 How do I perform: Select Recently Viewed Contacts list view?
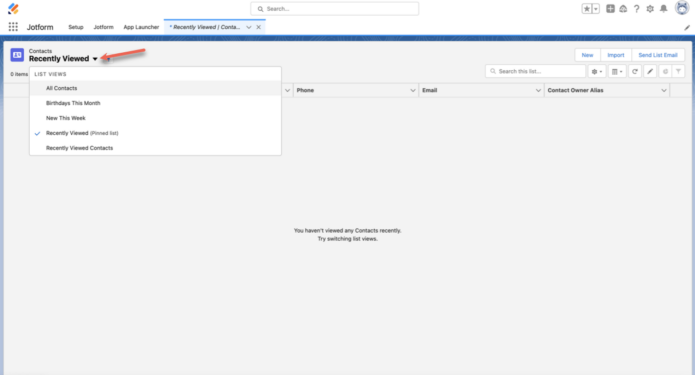[155, 148]
